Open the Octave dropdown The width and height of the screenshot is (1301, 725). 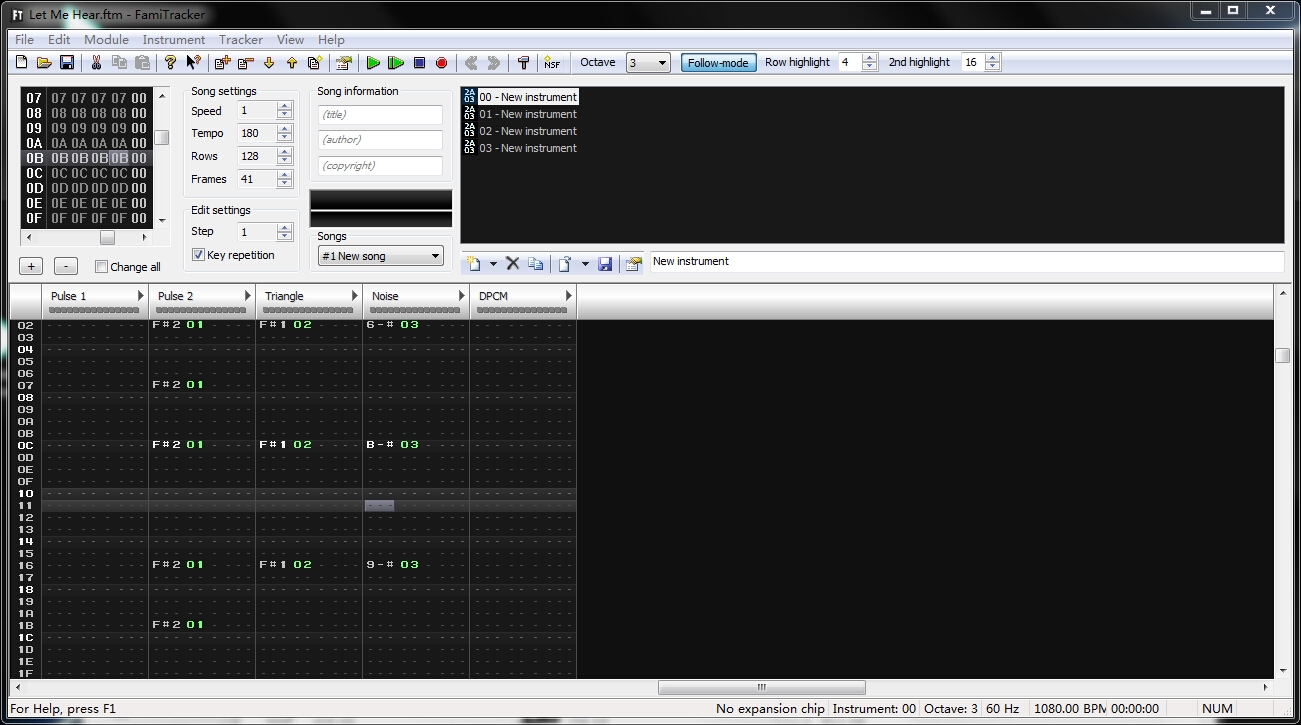pos(648,63)
